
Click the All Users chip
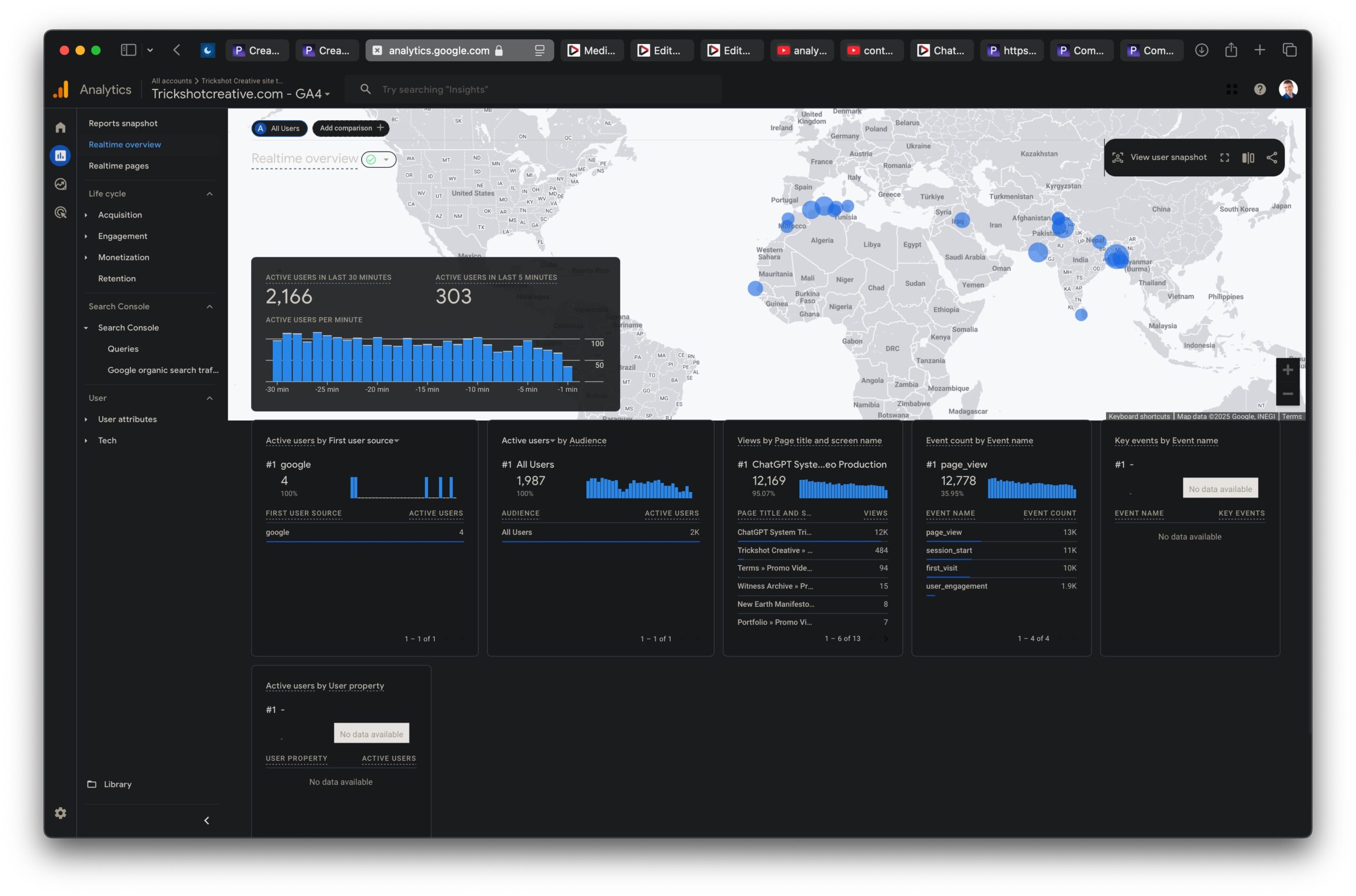tap(280, 128)
